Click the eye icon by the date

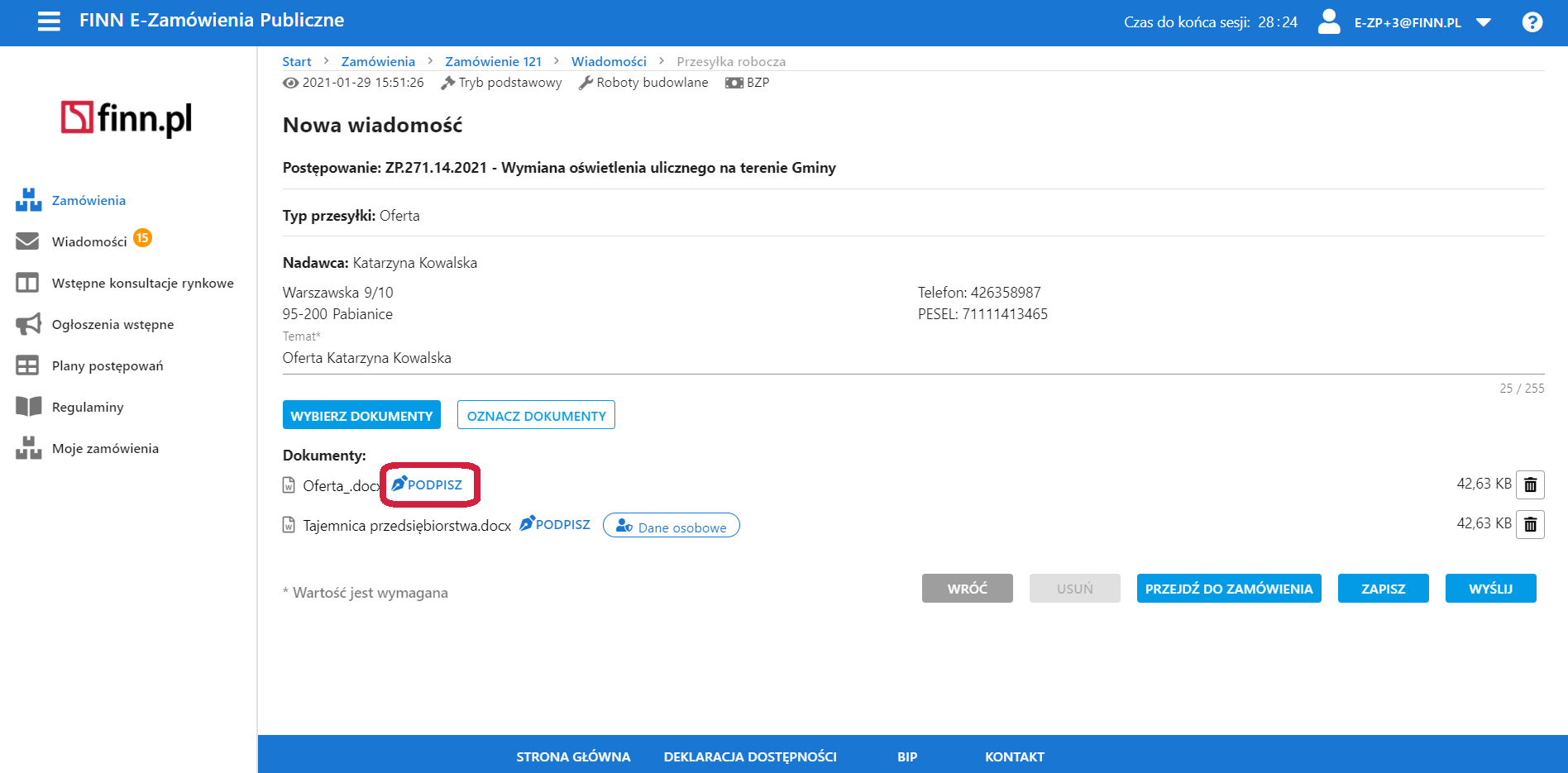tap(290, 83)
